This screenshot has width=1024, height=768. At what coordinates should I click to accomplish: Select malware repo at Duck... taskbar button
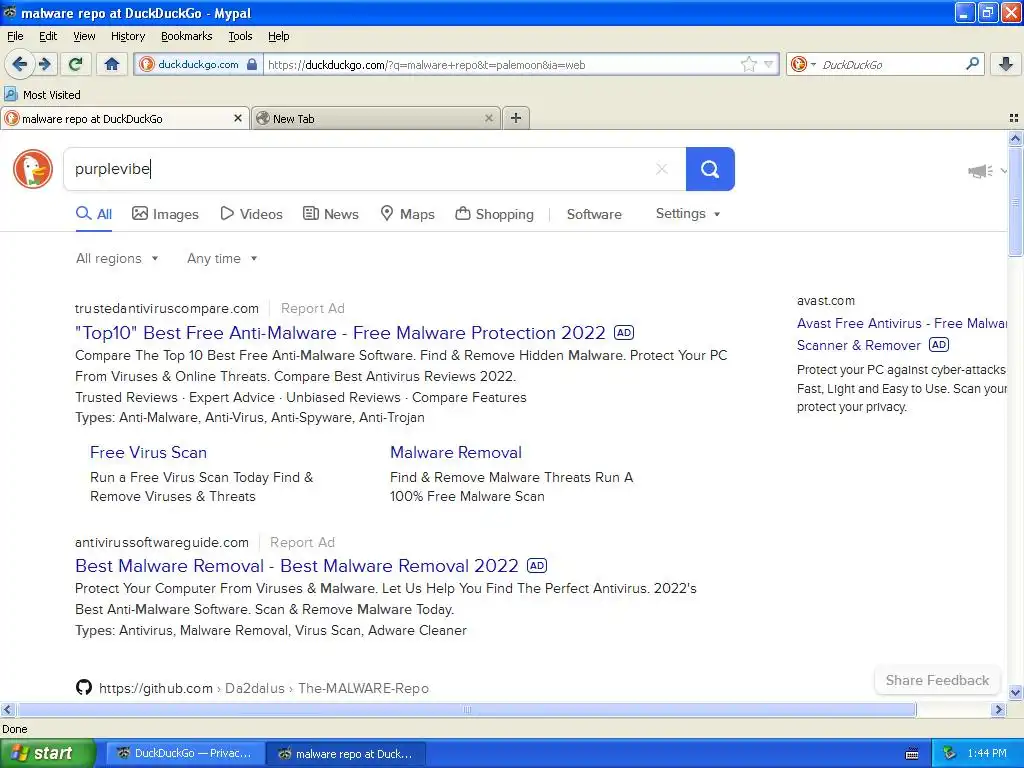click(x=346, y=754)
